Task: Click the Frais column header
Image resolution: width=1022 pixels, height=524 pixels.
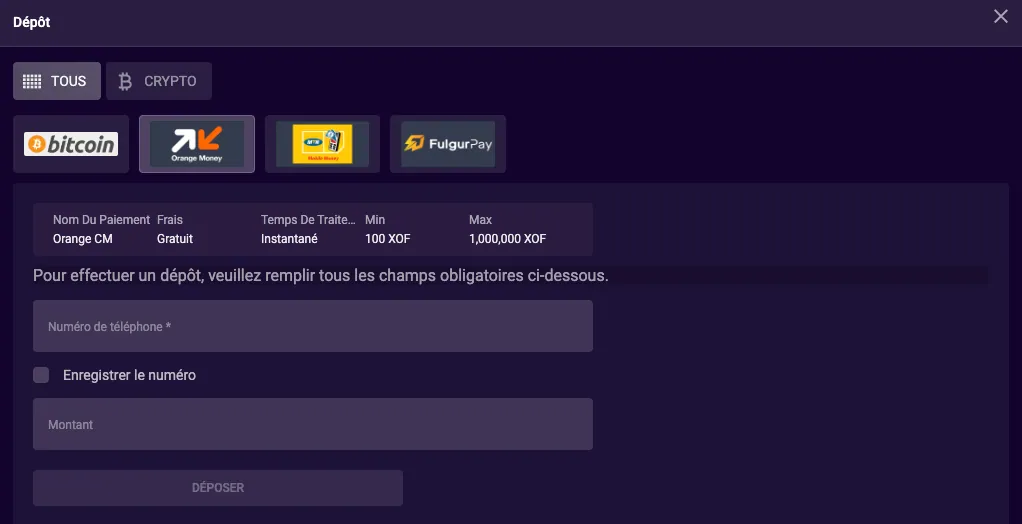Action: pos(170,220)
